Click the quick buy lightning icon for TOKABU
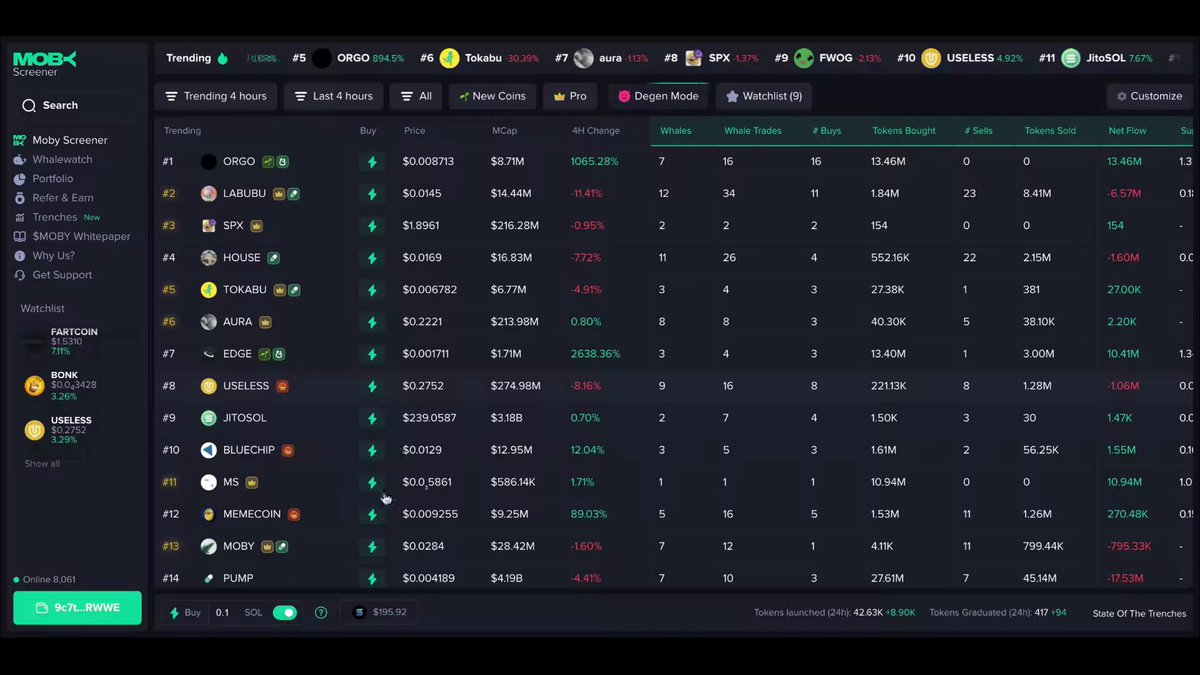This screenshot has height=675, width=1200. pyautogui.click(x=372, y=290)
